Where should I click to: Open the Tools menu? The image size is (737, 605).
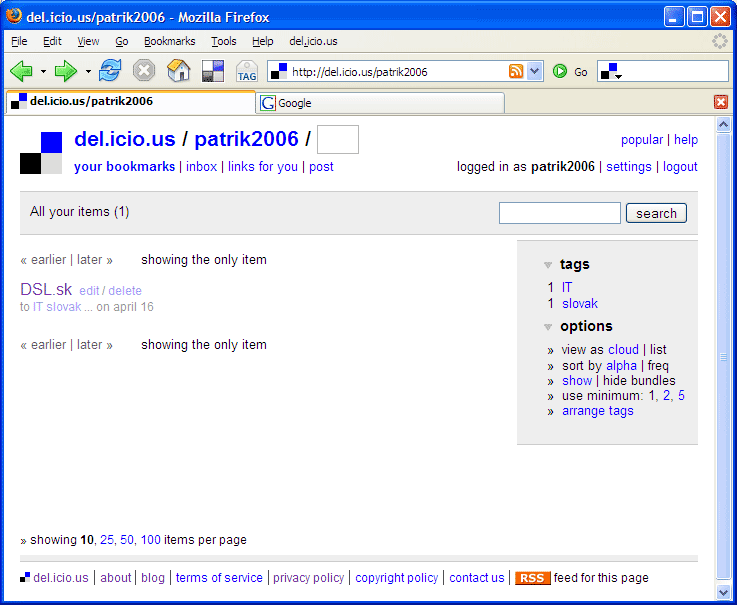click(224, 41)
